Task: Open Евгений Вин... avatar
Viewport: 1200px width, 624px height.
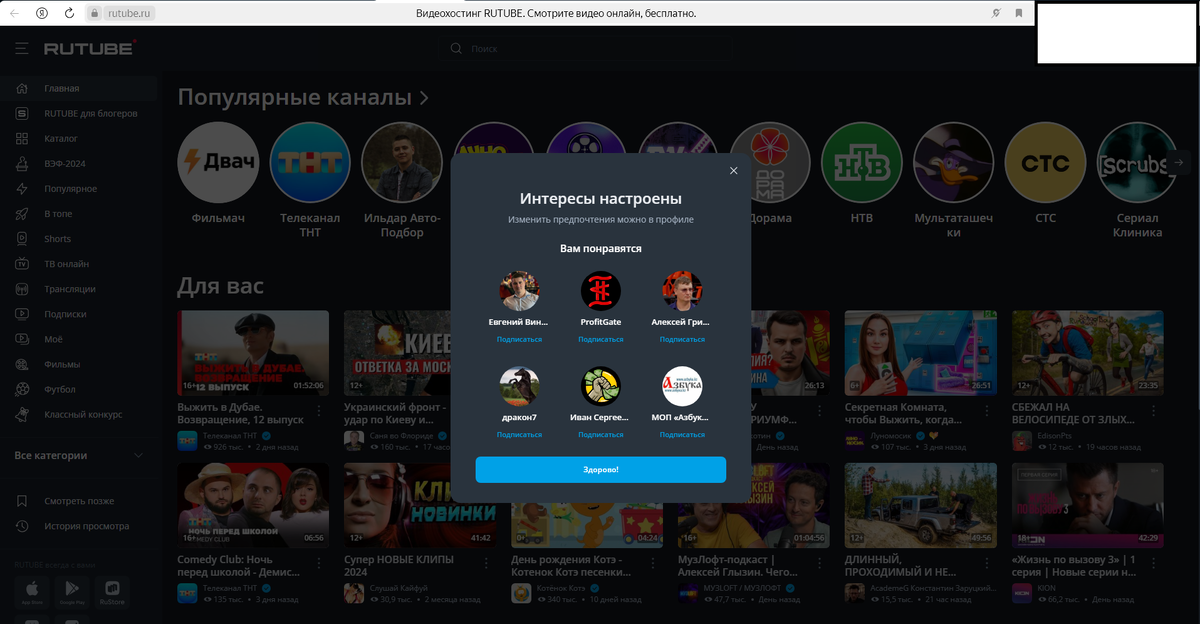Action: pos(519,291)
